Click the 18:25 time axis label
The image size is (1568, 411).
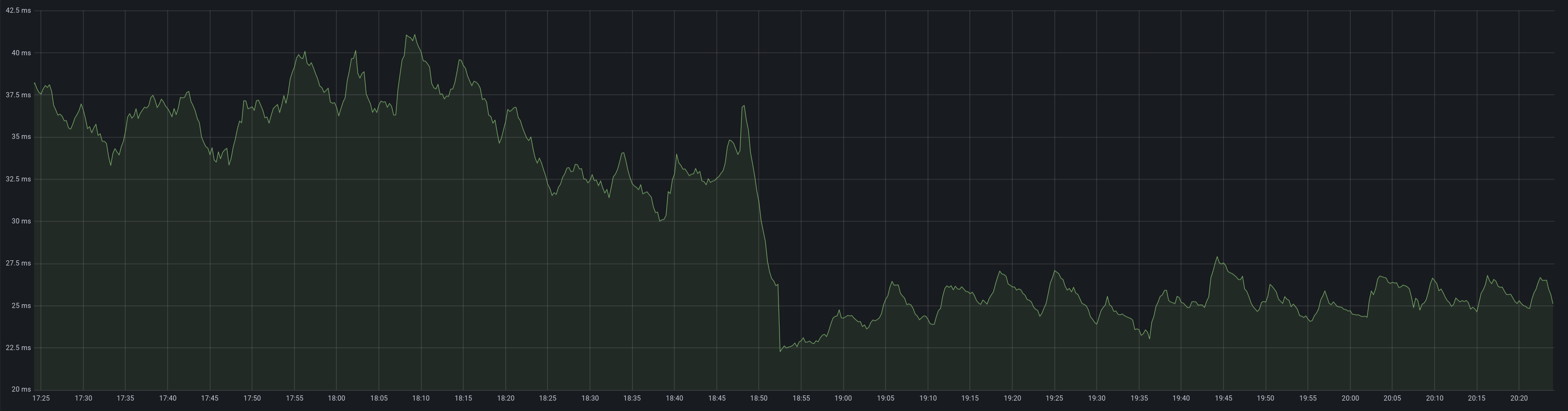pyautogui.click(x=548, y=398)
